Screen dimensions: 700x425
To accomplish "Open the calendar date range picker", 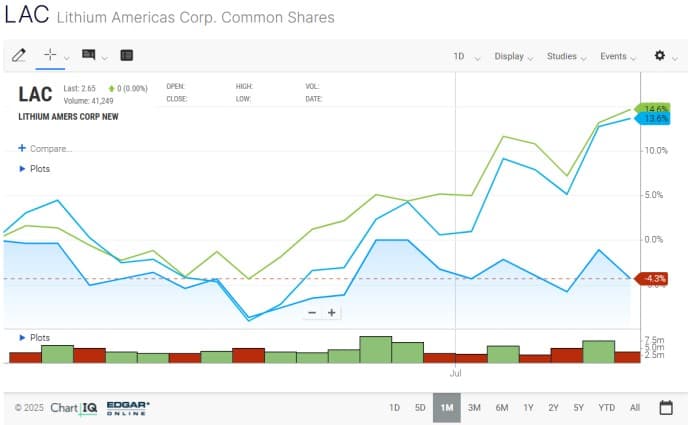I will [x=666, y=407].
